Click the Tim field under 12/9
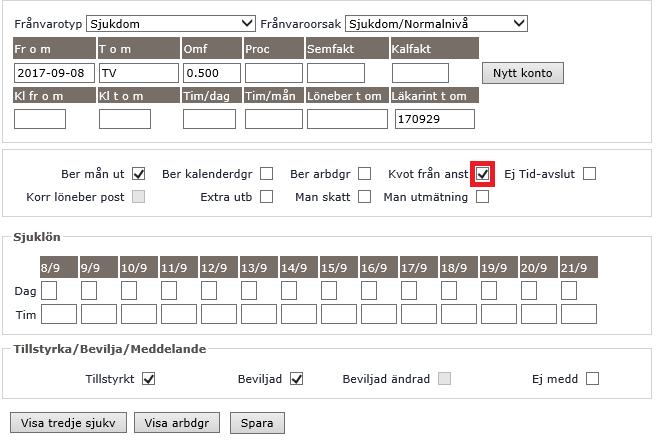This screenshot has width=656, height=445. pos(219,314)
